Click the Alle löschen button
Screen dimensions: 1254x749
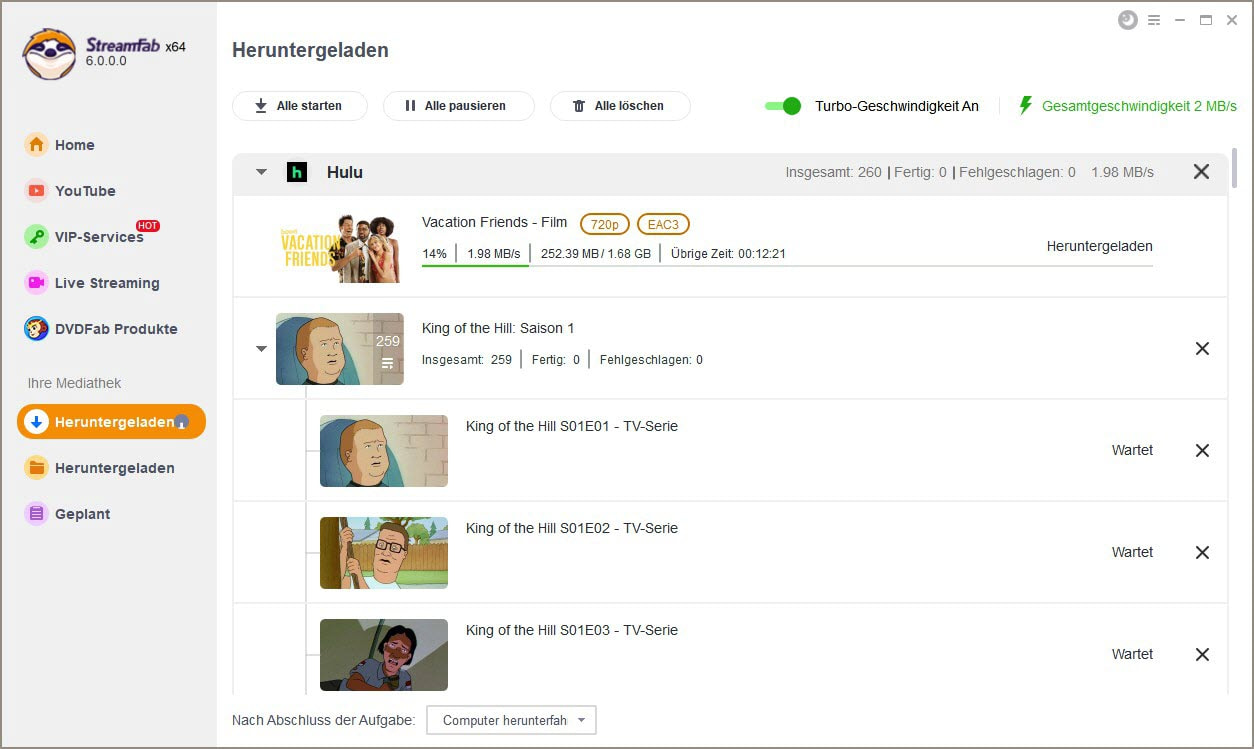pyautogui.click(x=620, y=106)
